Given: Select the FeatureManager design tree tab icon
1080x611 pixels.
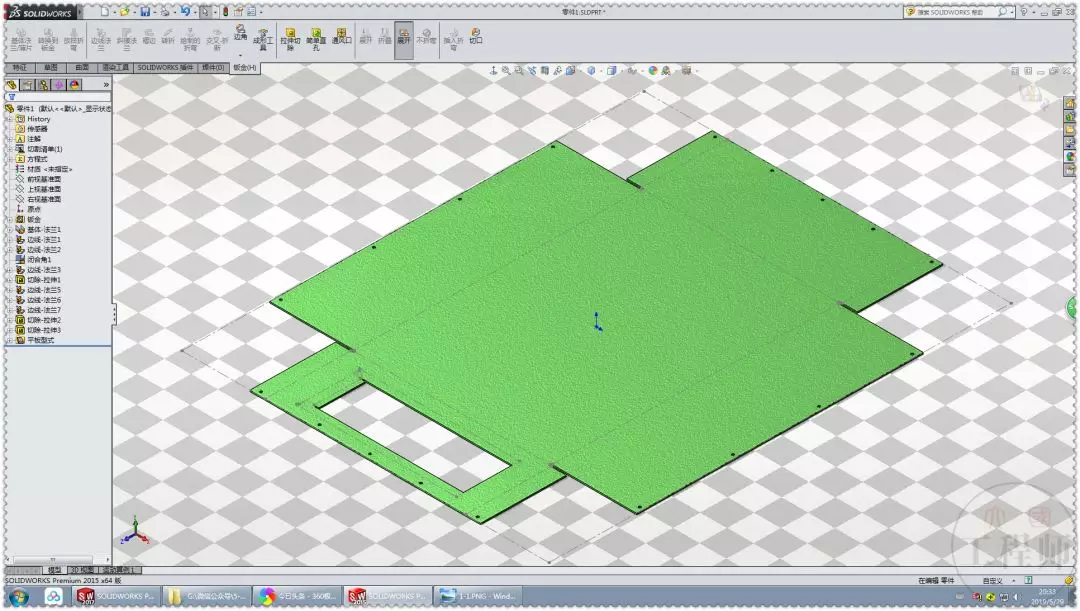Looking at the screenshot, I should tap(12, 85).
